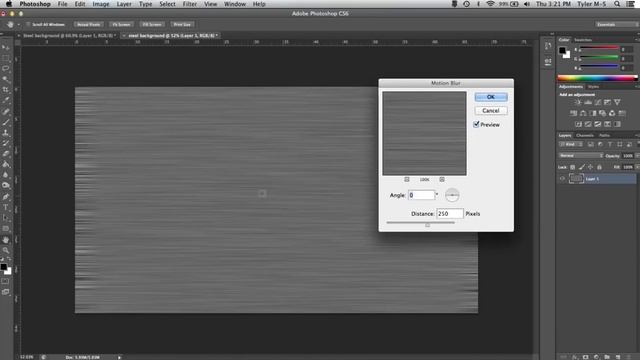Select the Zoom tool
640x360 pixels.
(6, 250)
